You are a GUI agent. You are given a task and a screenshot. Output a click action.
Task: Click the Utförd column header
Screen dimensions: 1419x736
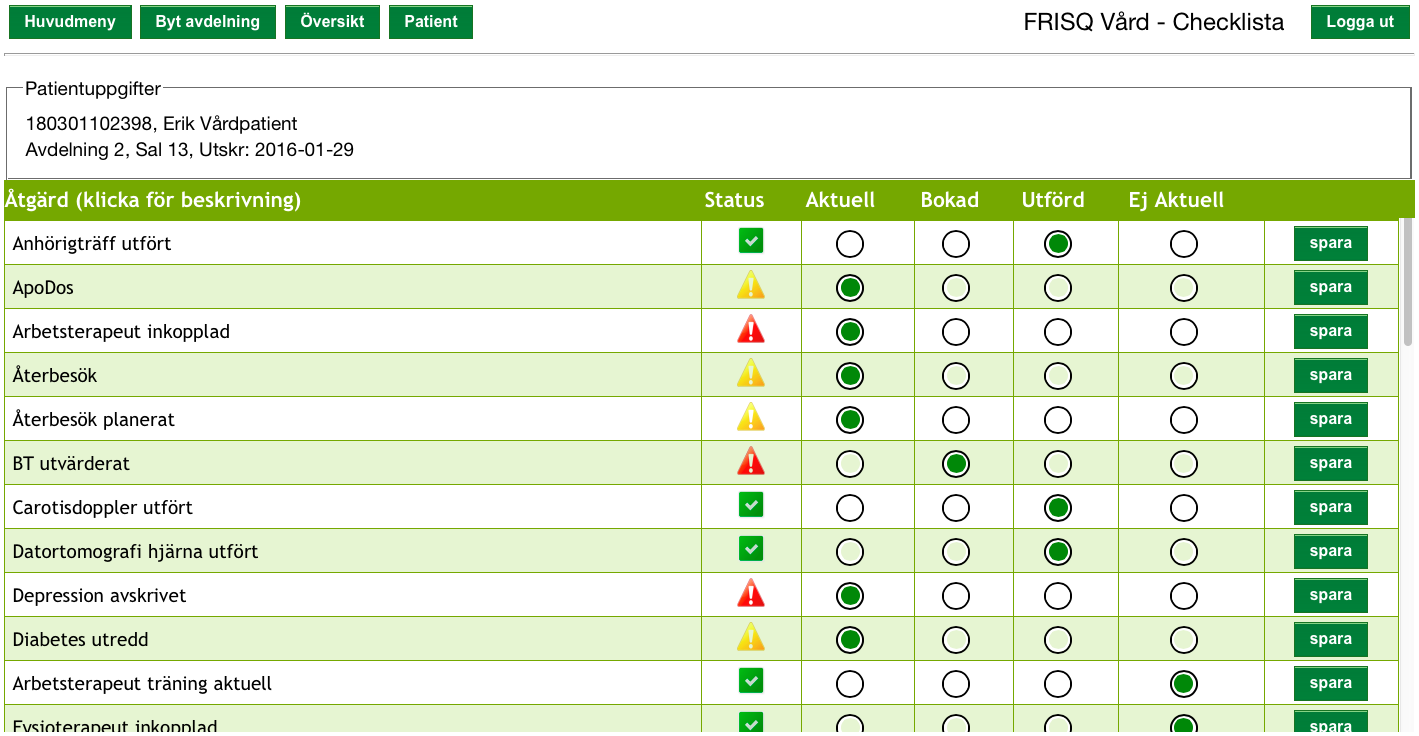[x=1053, y=200]
